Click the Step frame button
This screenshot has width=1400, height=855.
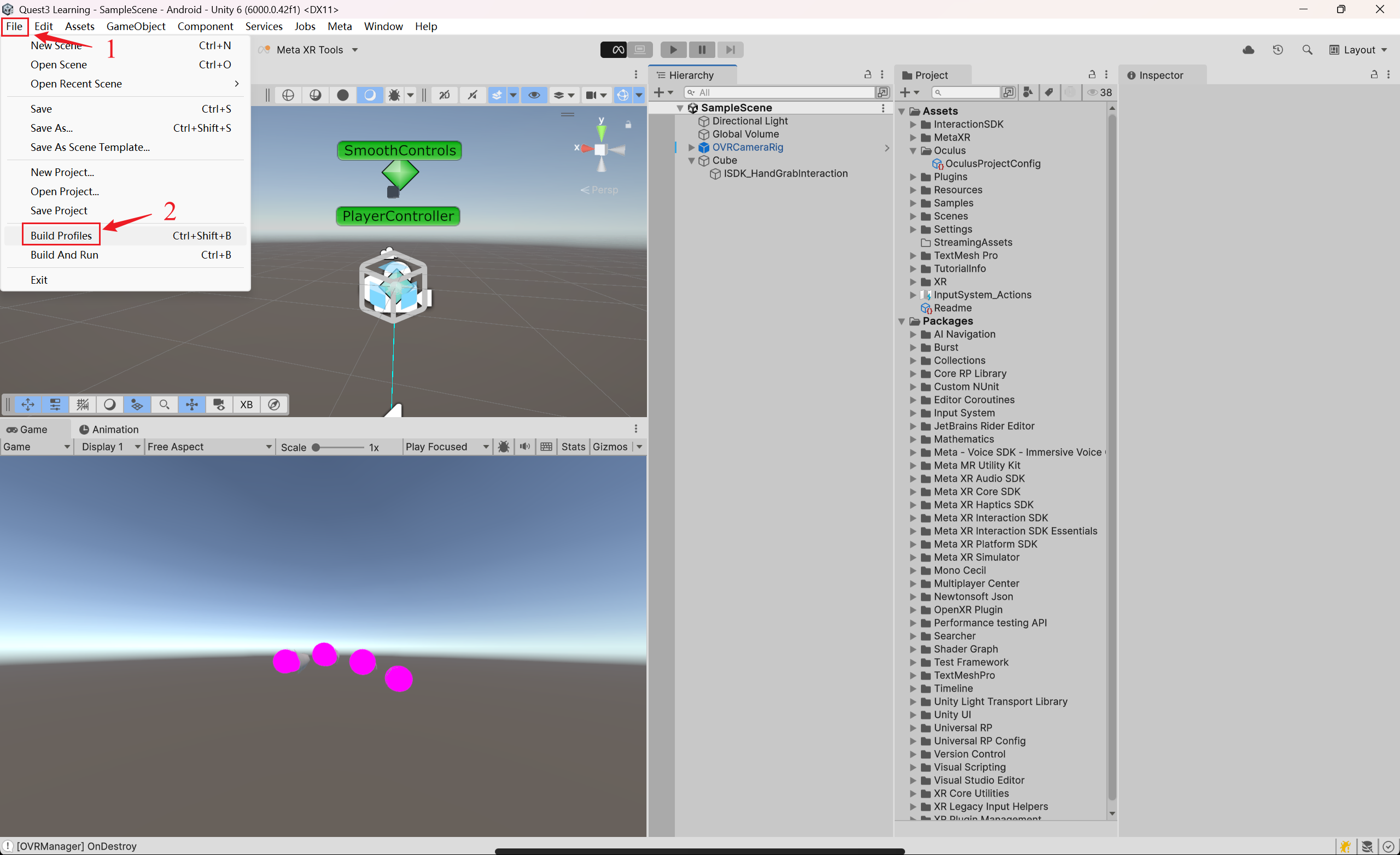click(730, 50)
